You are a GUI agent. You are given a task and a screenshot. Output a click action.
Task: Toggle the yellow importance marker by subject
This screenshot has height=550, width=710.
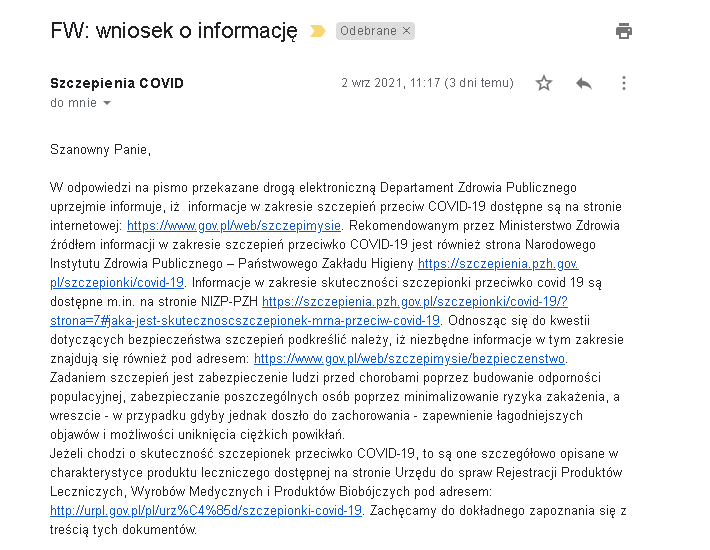pyautogui.click(x=318, y=31)
